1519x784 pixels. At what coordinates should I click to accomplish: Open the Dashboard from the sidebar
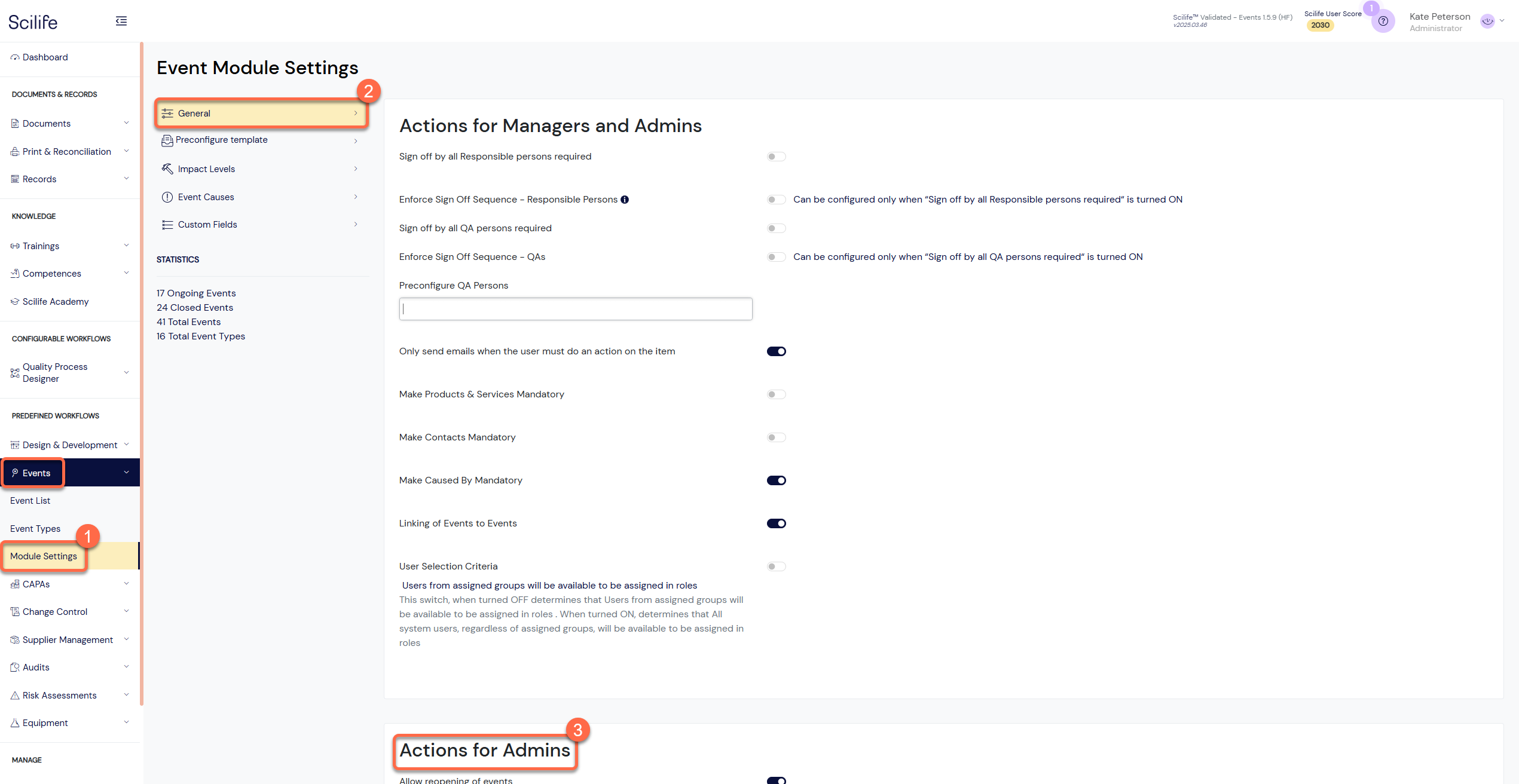point(45,57)
